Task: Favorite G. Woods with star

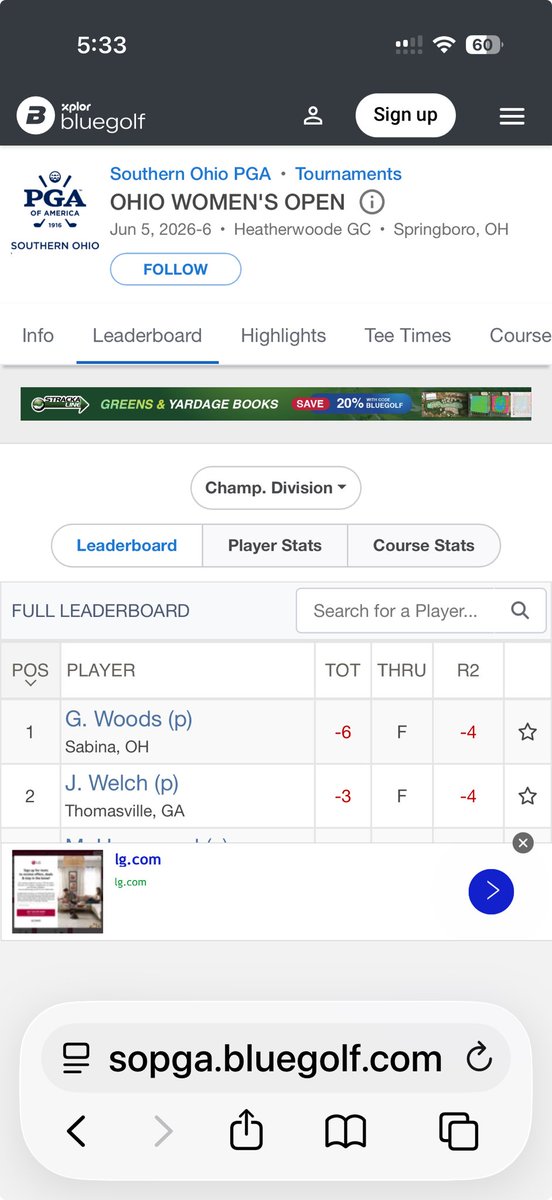Action: 527,732
